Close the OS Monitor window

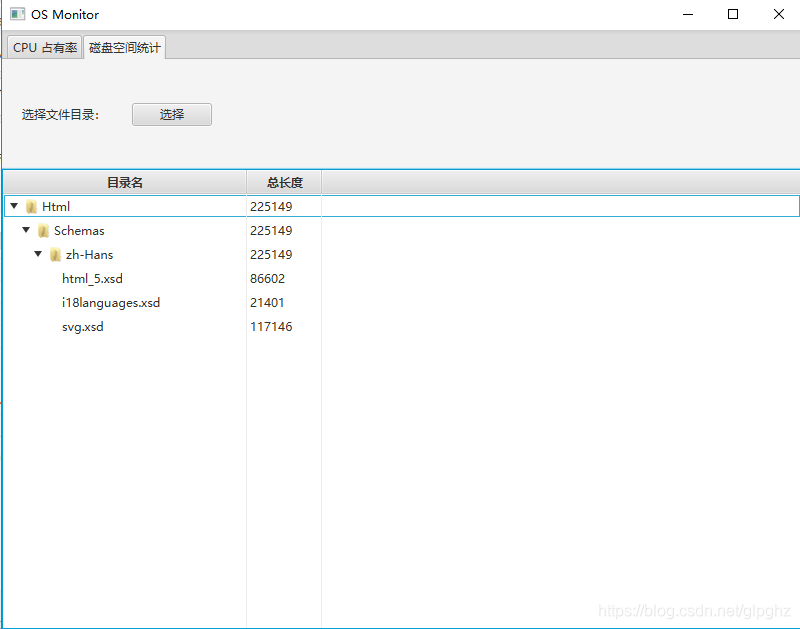pyautogui.click(x=779, y=14)
